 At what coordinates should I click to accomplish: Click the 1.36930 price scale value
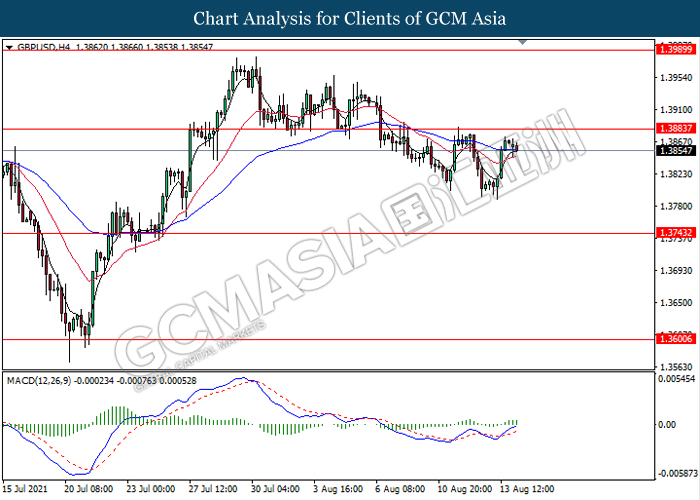(676, 271)
